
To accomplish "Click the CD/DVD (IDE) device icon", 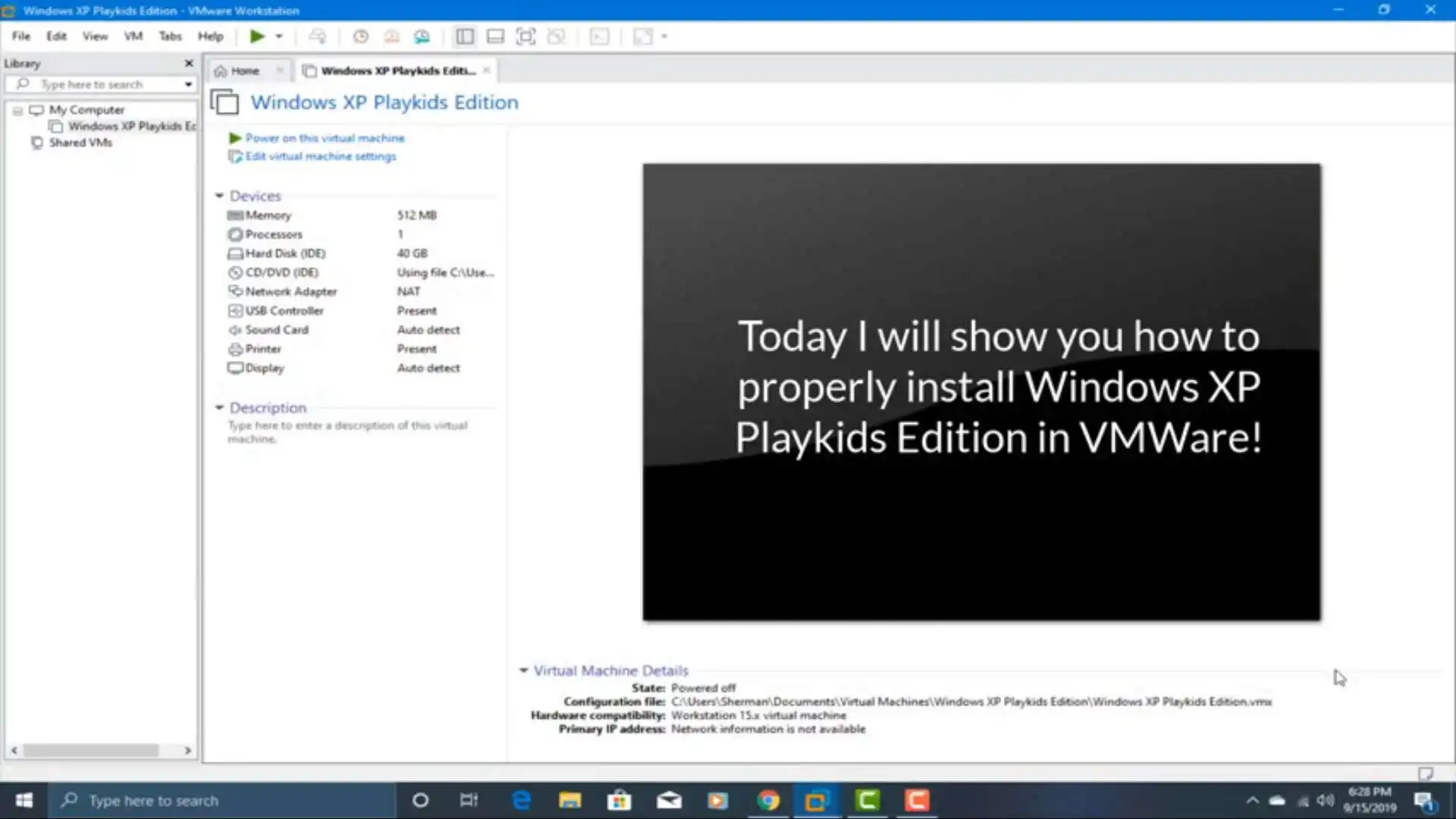I will (236, 272).
